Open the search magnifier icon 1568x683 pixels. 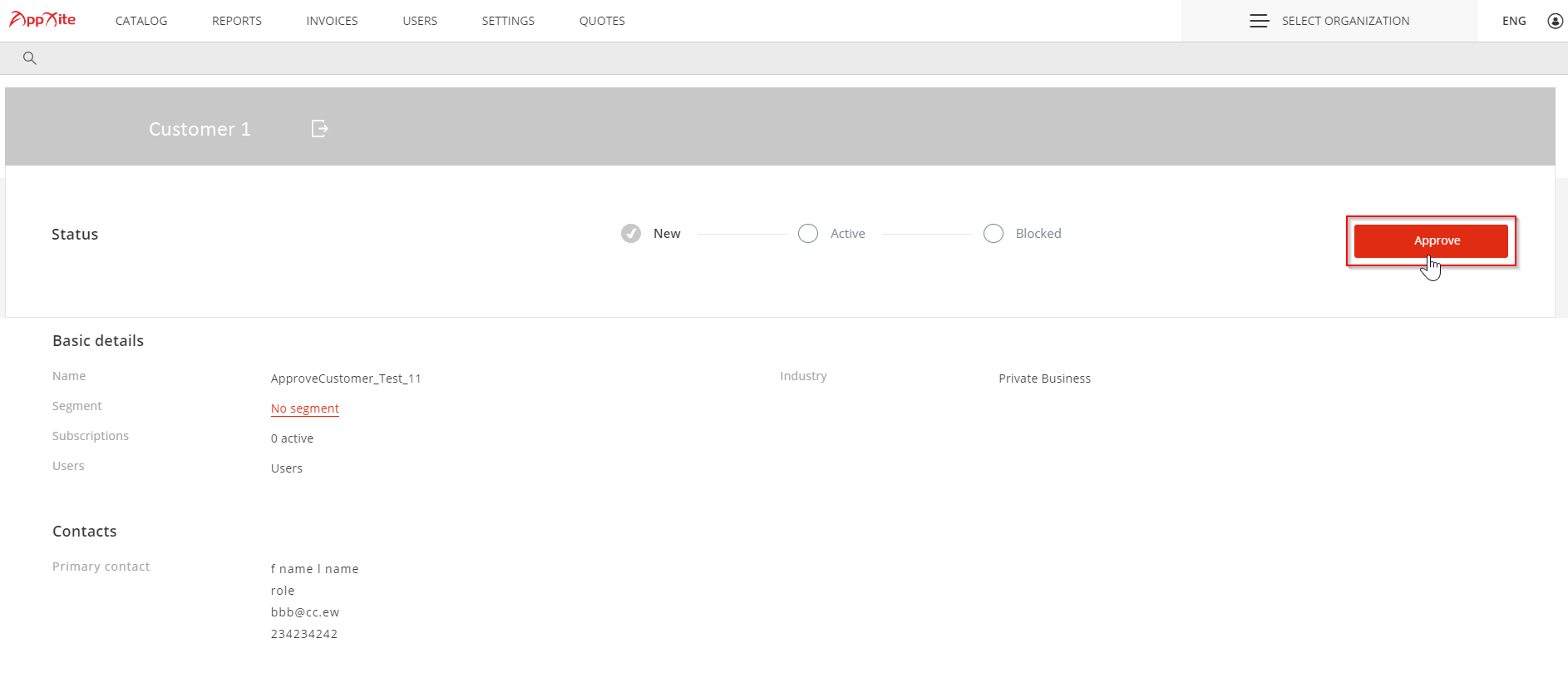click(30, 58)
